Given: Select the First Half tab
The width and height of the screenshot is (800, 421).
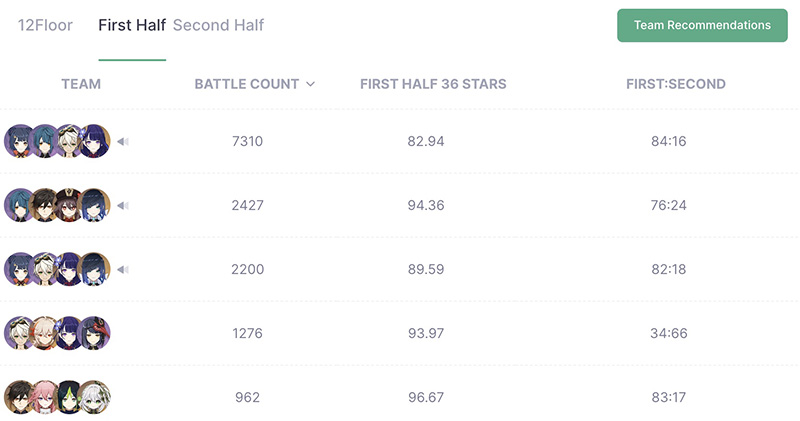Looking at the screenshot, I should 132,25.
